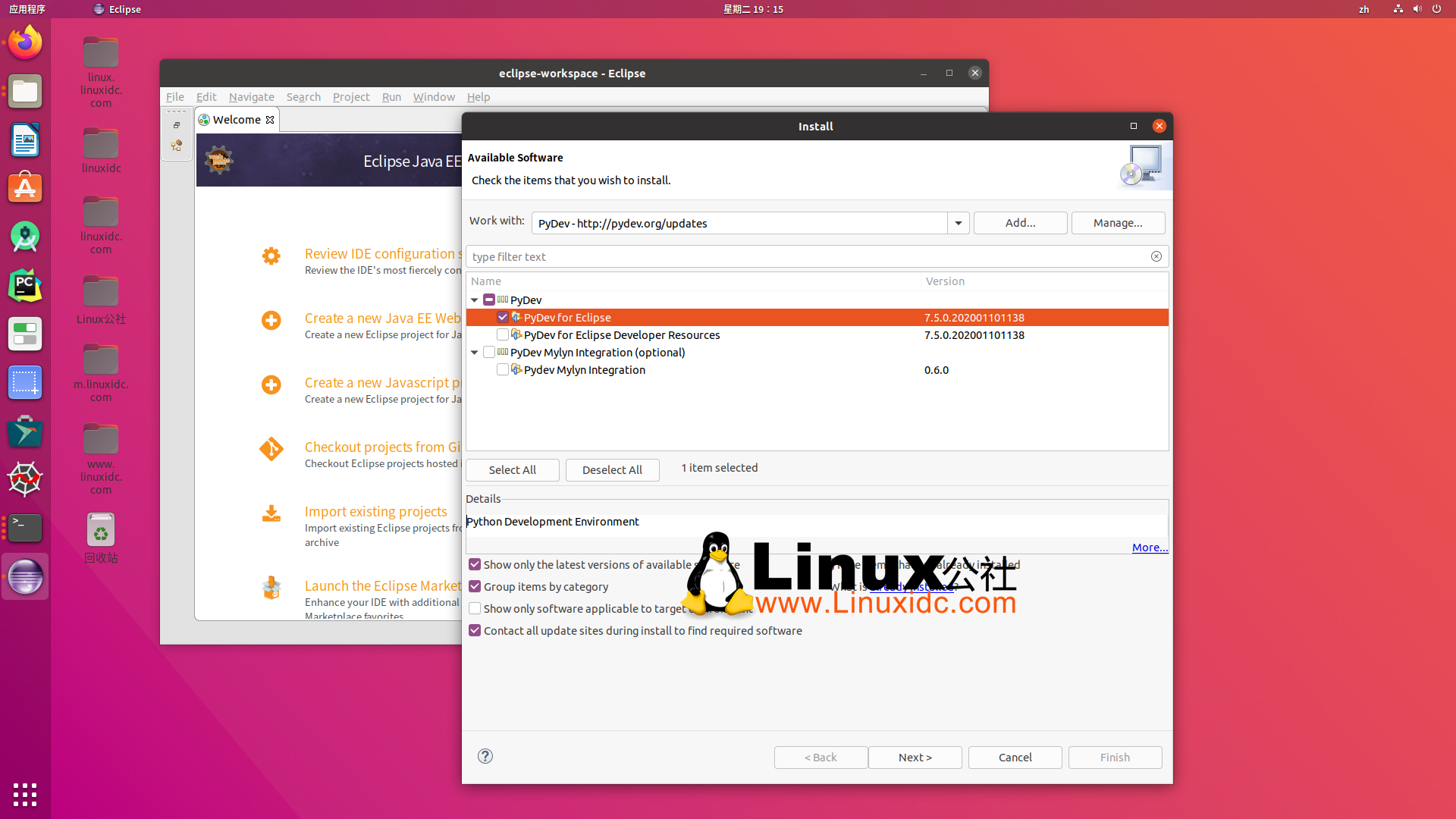Click the plus icon beside Create a new Javascript project
The image size is (1456, 819).
[x=271, y=384]
